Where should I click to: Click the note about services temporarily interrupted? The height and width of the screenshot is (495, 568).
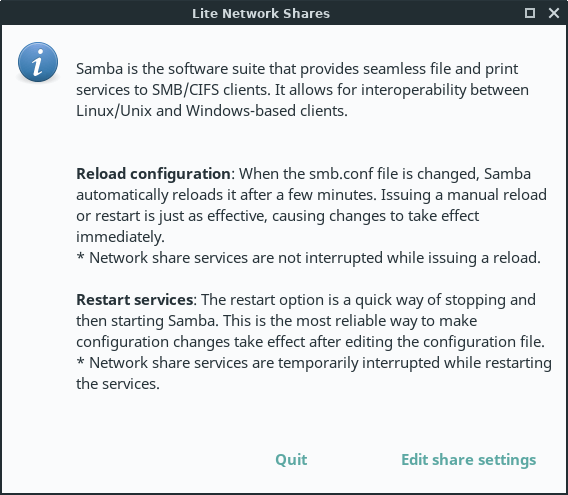point(314,363)
